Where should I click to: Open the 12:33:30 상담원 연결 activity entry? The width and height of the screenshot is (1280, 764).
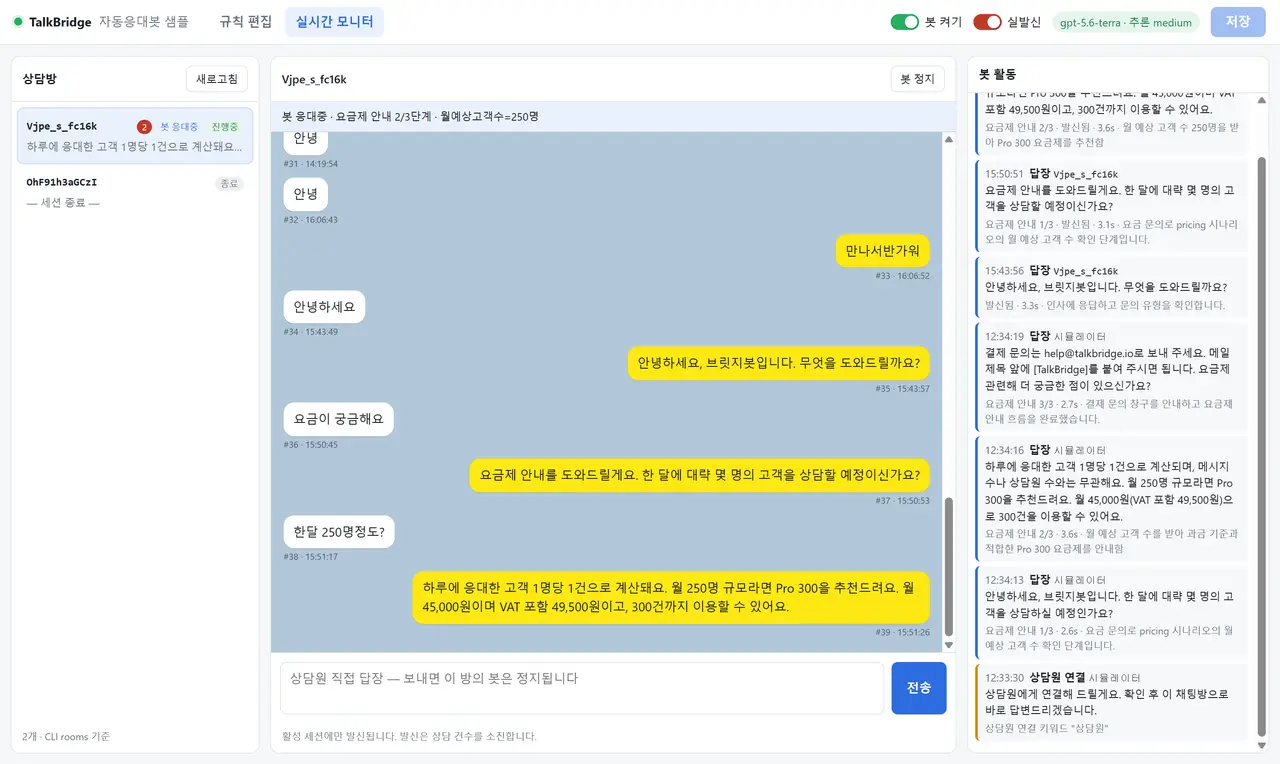pyautogui.click(x=1110, y=702)
